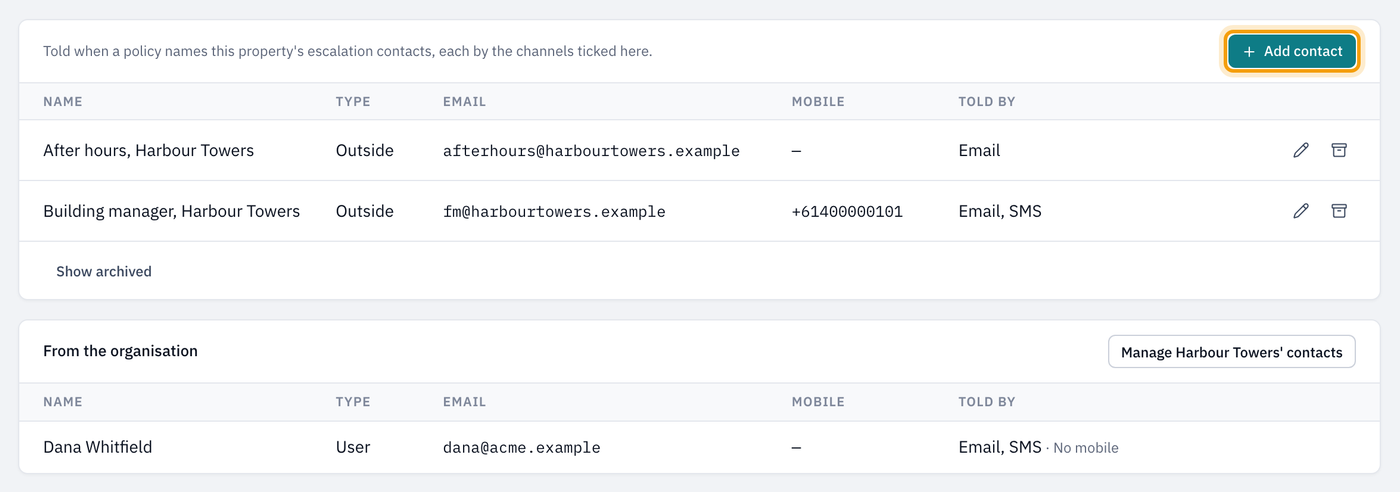Image resolution: width=1400 pixels, height=492 pixels.
Task: Archive the Building manager, Harbour Towers contact
Action: click(x=1339, y=211)
